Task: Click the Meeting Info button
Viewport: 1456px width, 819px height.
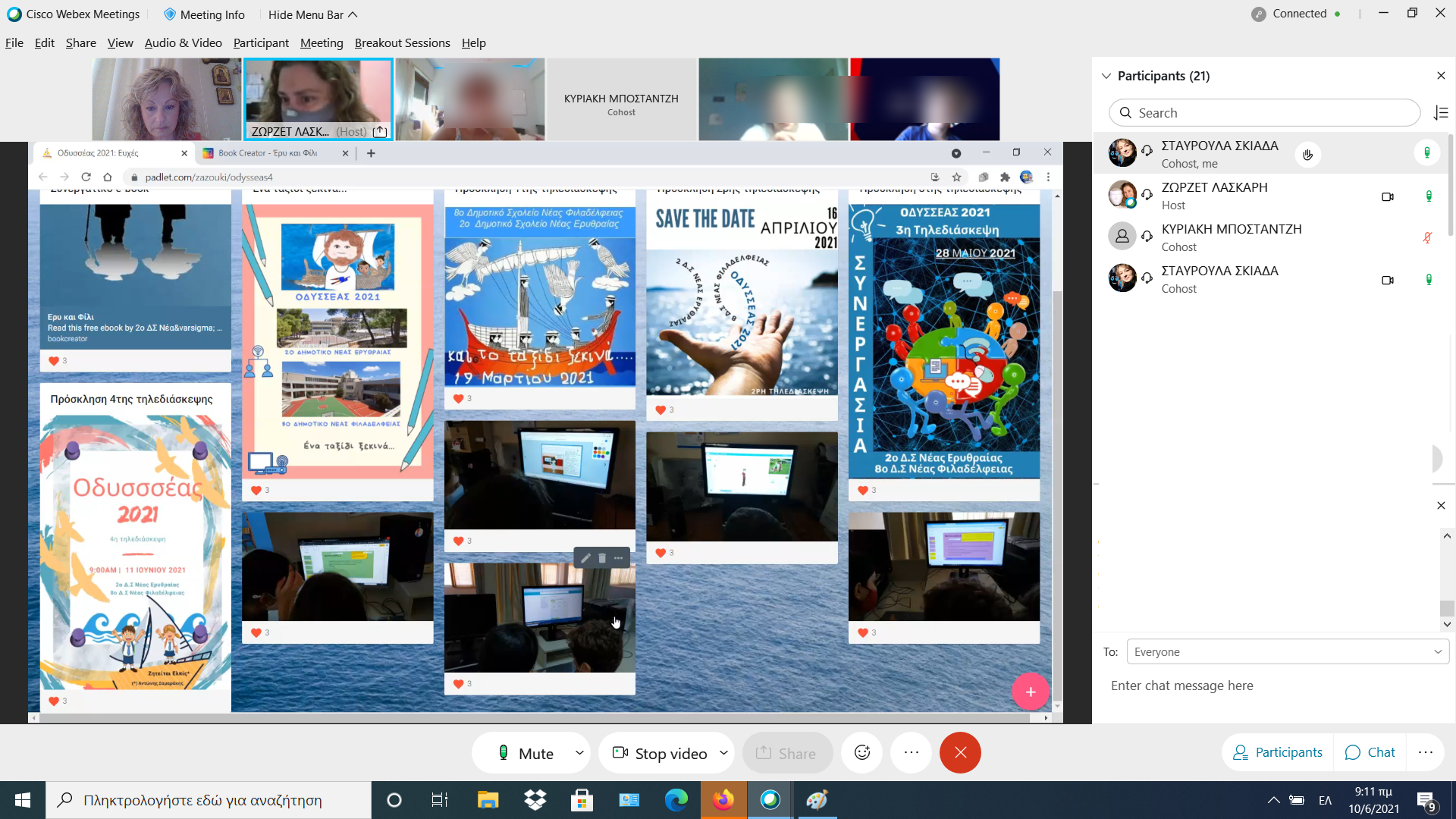Action: pyautogui.click(x=204, y=14)
